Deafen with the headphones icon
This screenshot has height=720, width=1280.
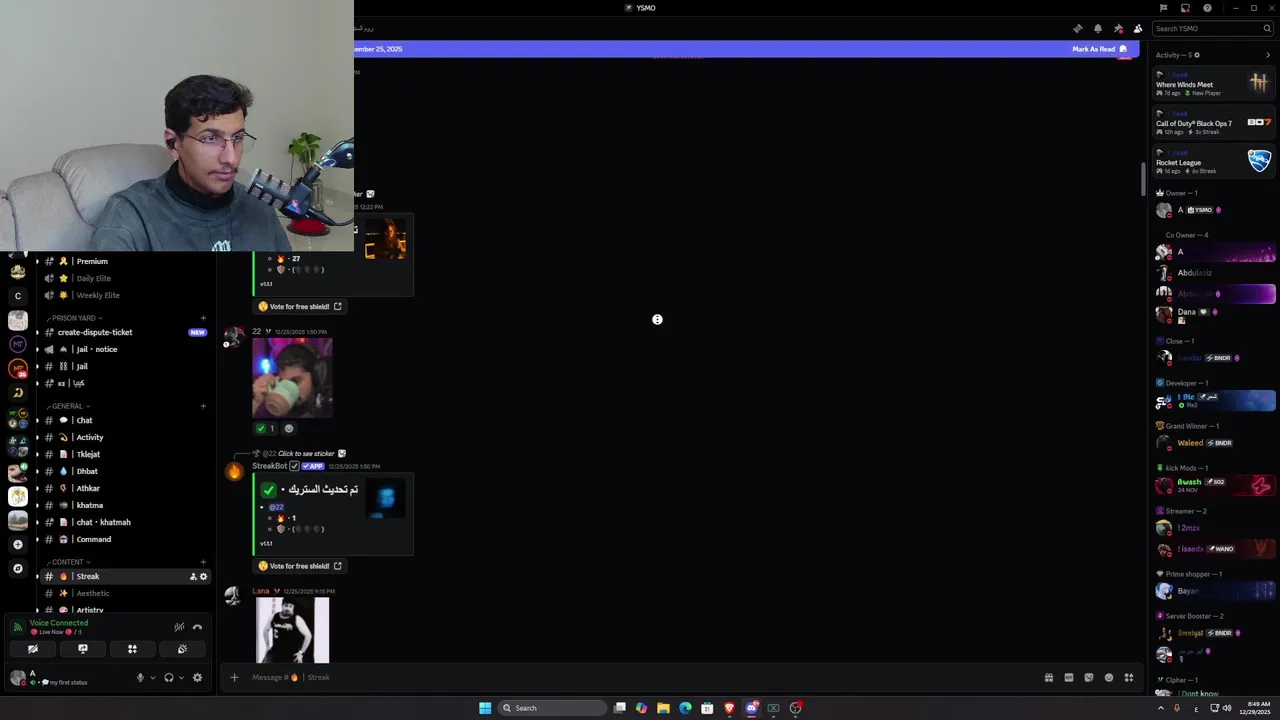click(169, 677)
